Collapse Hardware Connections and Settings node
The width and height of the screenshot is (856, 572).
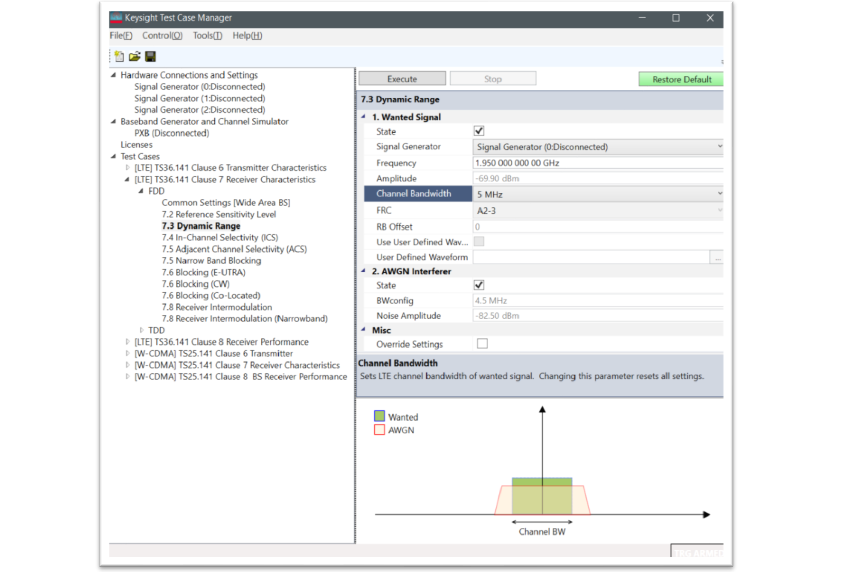(114, 75)
